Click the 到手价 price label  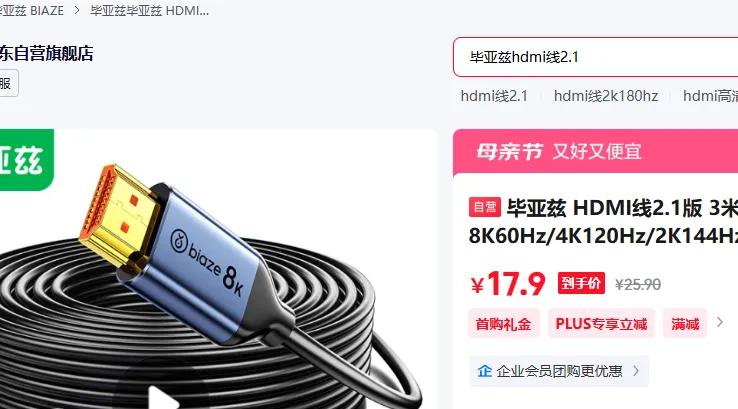tap(581, 283)
